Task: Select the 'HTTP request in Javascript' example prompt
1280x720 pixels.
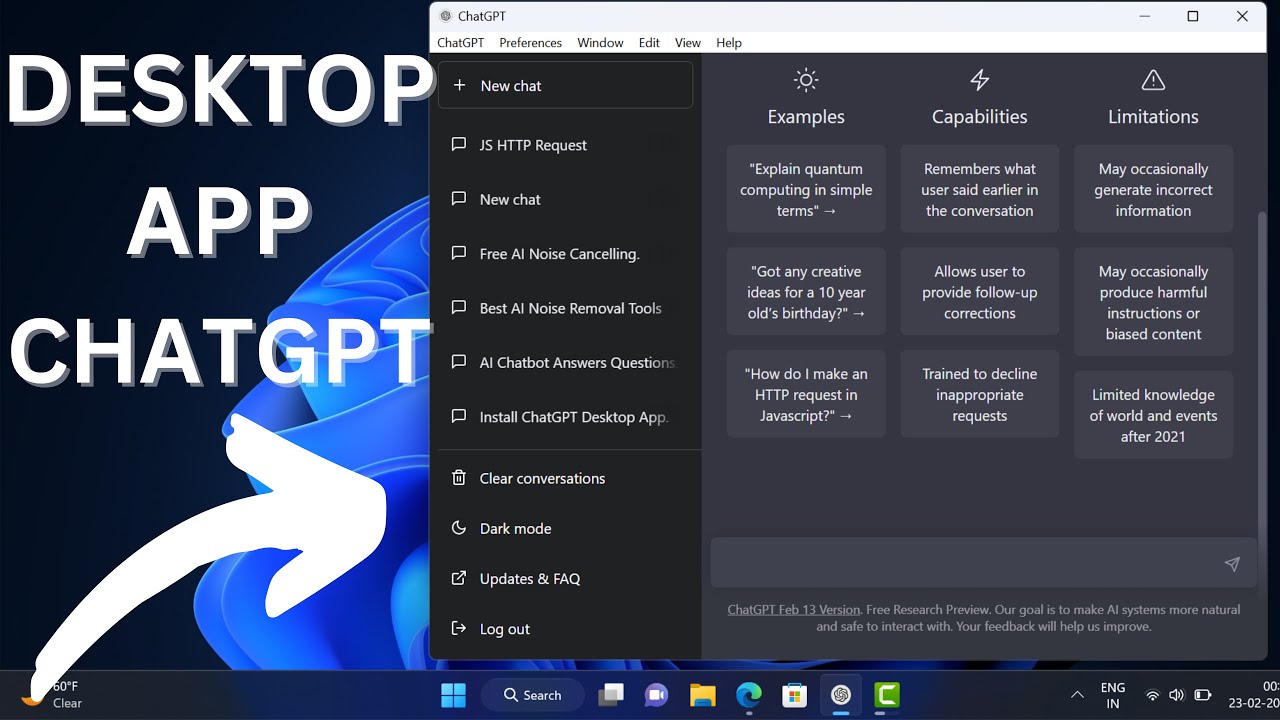Action: point(806,394)
